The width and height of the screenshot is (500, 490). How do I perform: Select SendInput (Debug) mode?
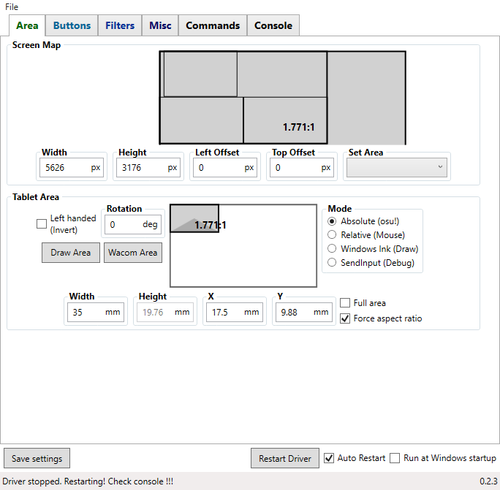click(x=332, y=263)
